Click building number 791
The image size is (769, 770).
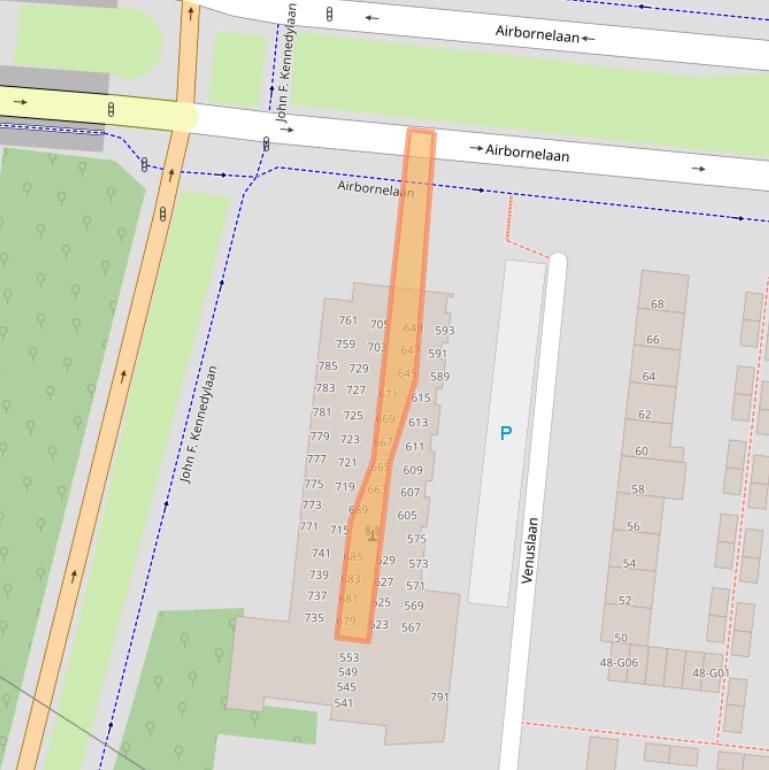pos(439,697)
